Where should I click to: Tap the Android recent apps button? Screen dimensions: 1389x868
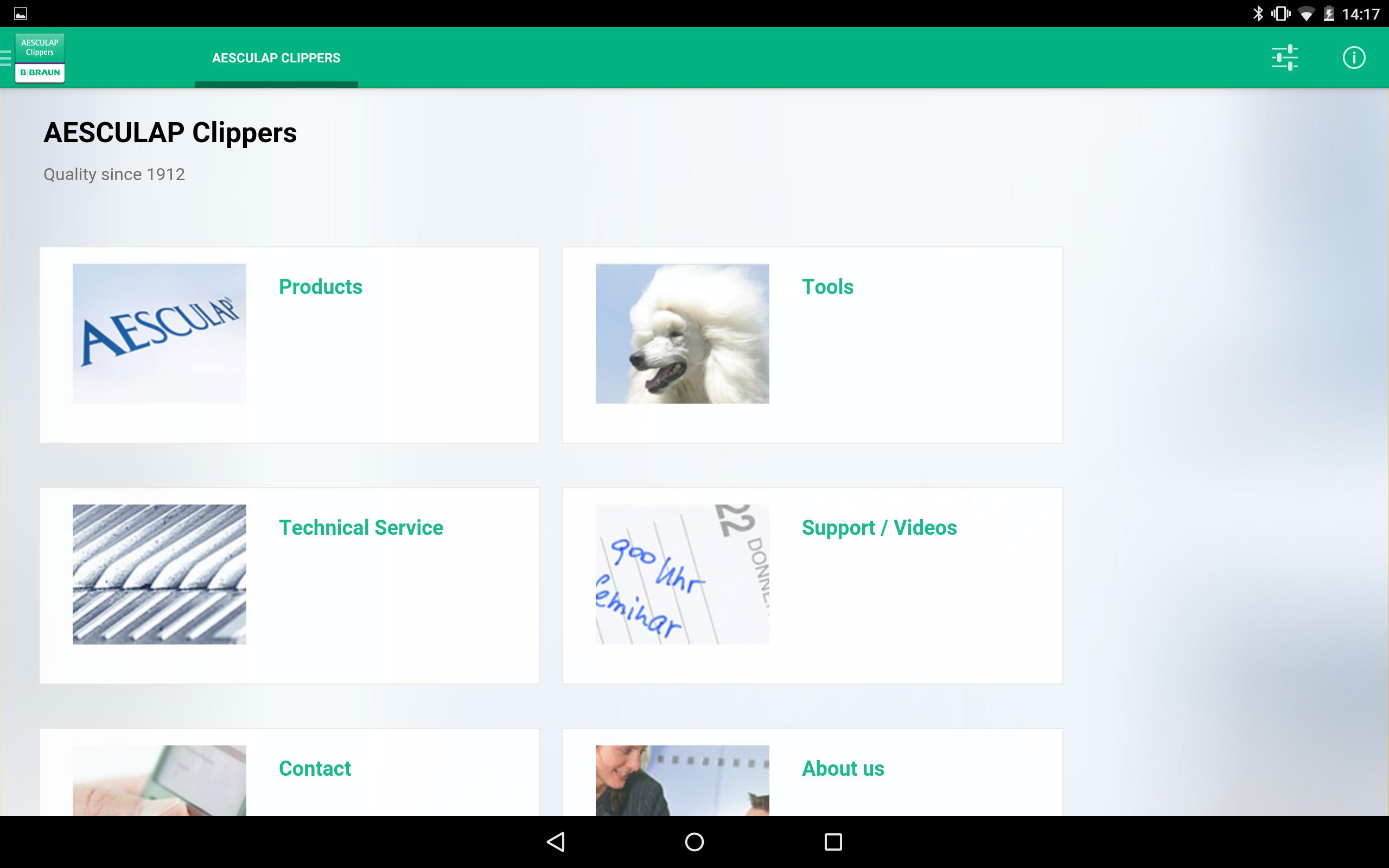pos(833,841)
